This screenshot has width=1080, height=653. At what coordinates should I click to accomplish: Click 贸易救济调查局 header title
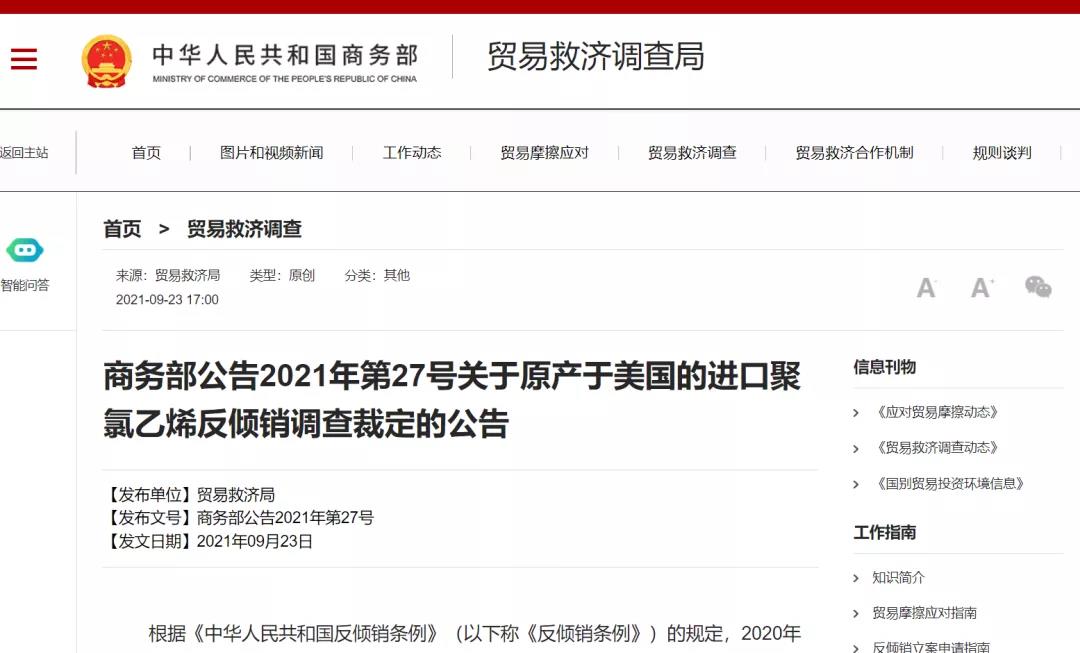[x=596, y=56]
